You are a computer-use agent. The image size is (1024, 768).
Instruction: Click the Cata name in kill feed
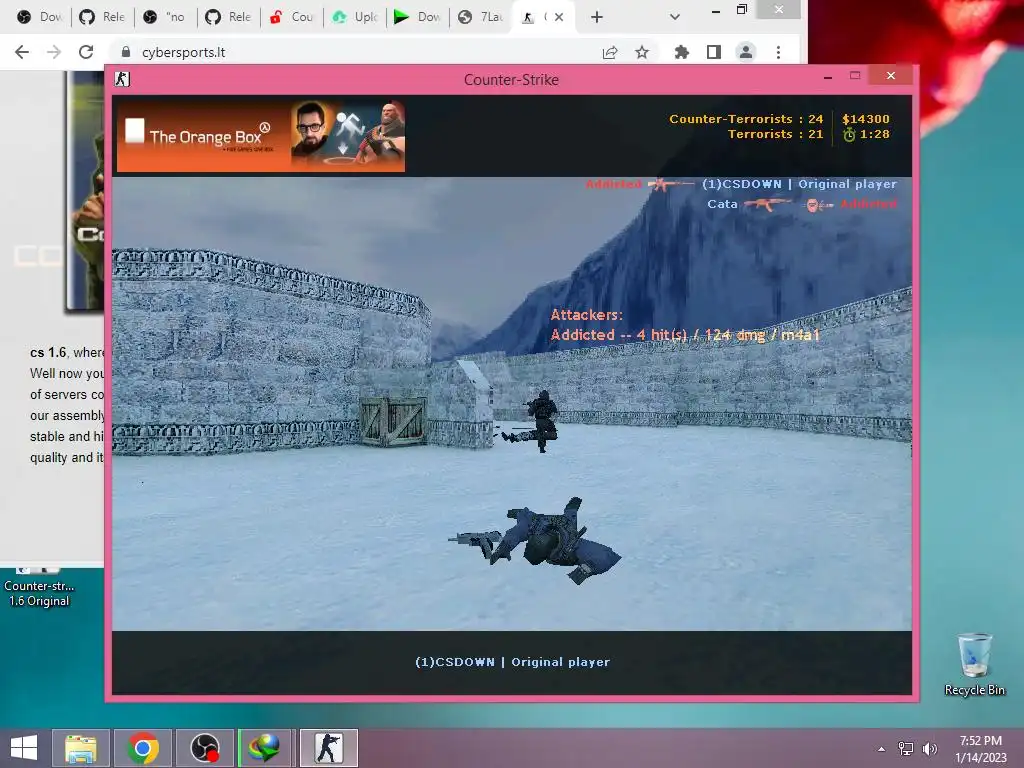pyautogui.click(x=722, y=204)
